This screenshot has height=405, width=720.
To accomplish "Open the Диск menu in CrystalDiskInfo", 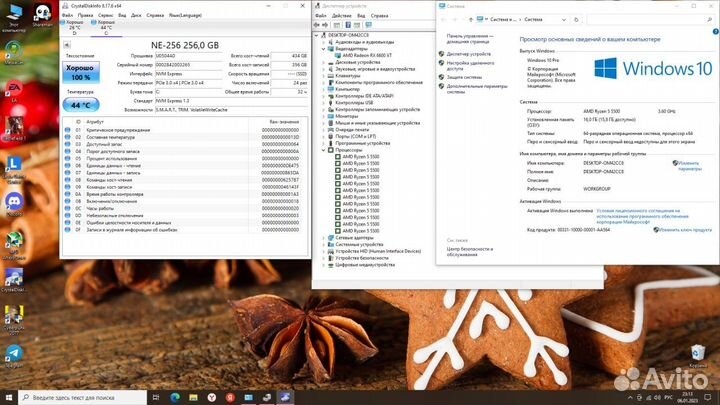I will [x=136, y=15].
